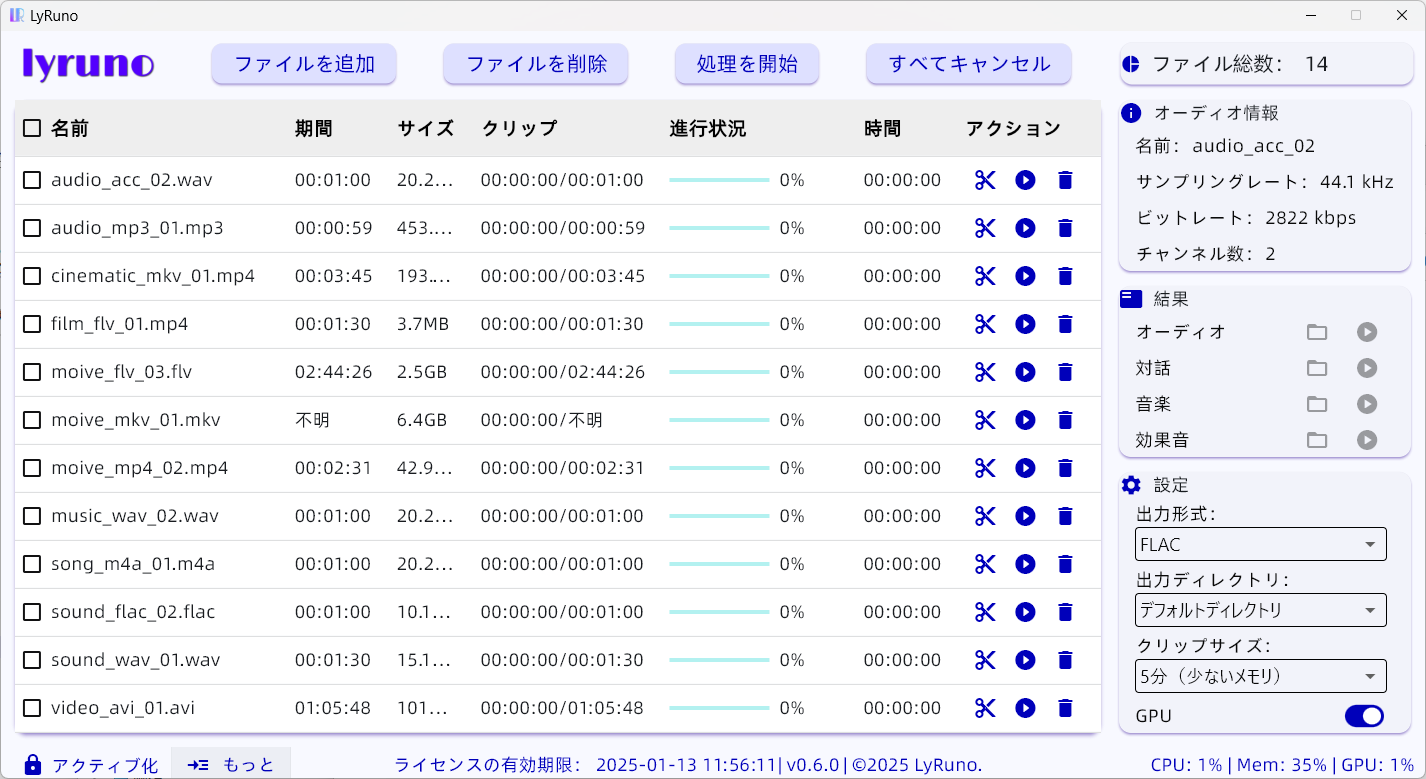
Task: Open the 出力形式 dropdown showing FLAC
Action: (x=1260, y=544)
